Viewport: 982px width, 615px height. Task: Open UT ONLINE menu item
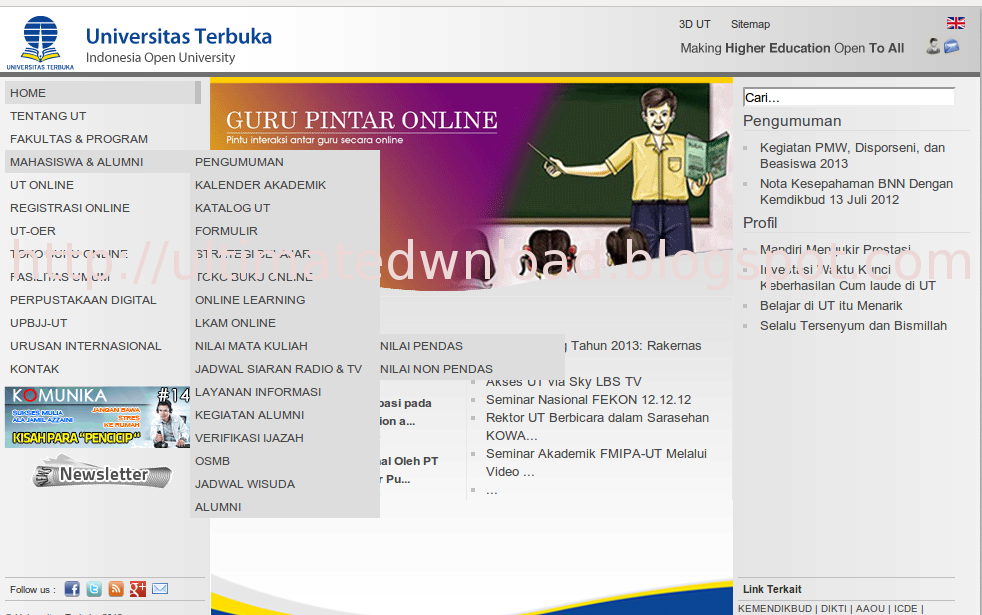pyautogui.click(x=42, y=185)
